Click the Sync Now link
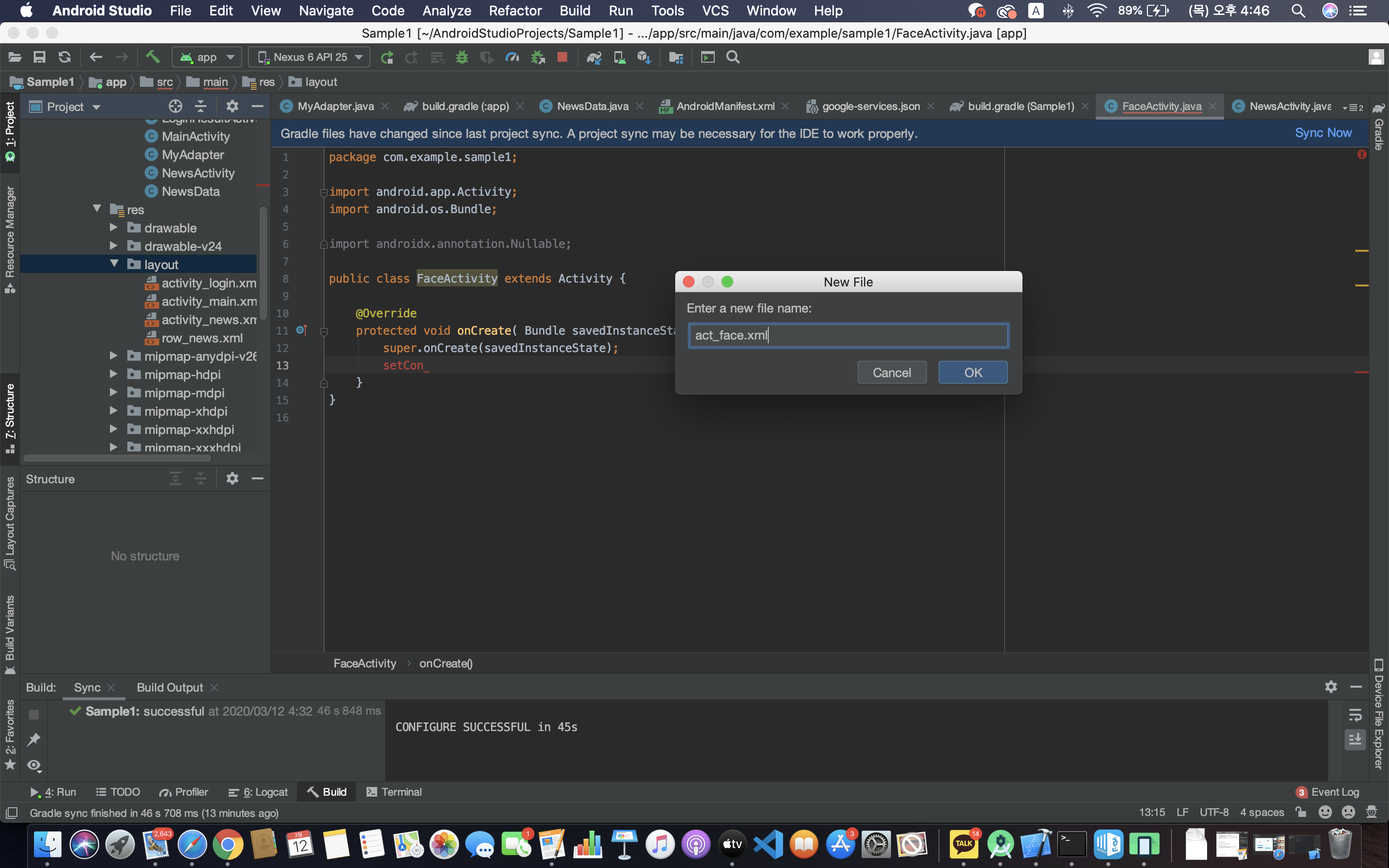 (1322, 133)
